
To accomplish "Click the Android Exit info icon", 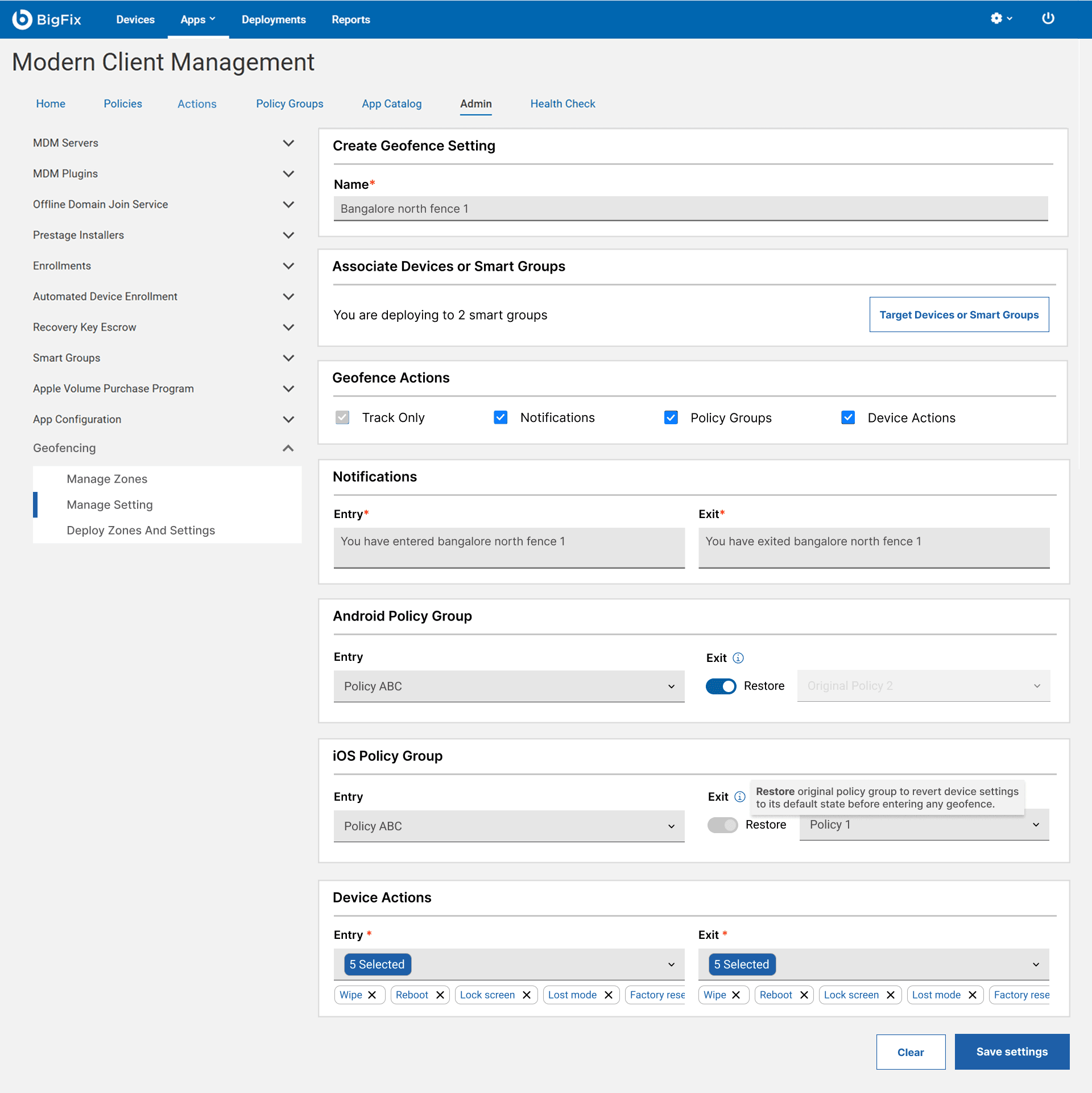I will (738, 658).
